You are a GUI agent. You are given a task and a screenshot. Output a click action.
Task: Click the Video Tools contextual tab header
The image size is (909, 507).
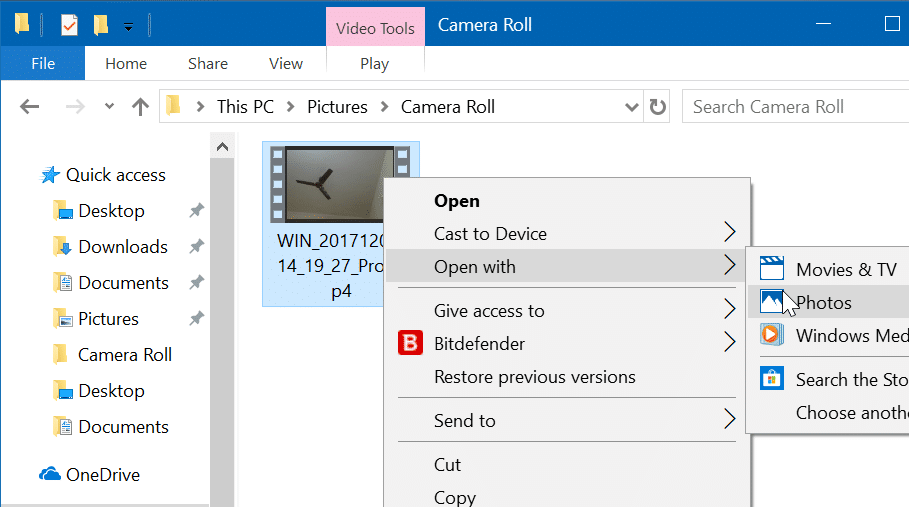point(375,27)
